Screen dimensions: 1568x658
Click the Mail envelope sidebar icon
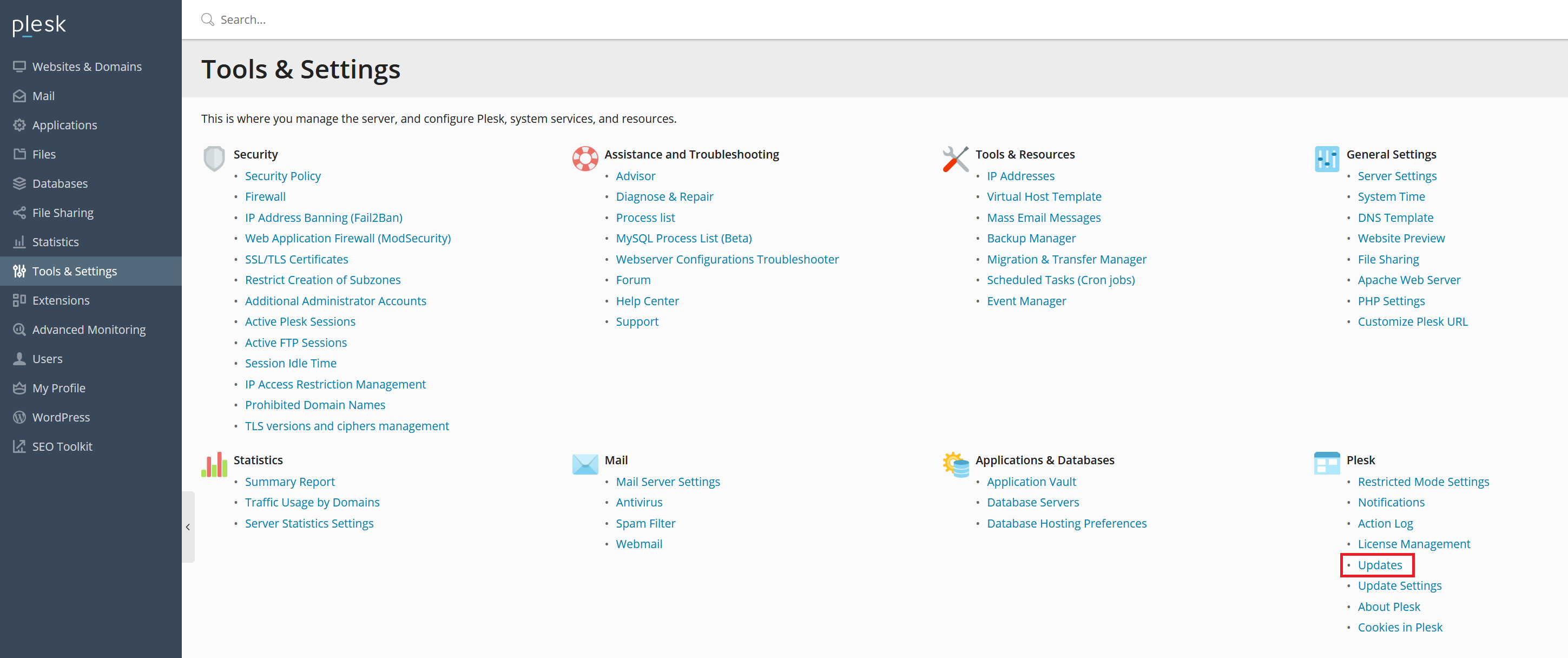tap(19, 96)
